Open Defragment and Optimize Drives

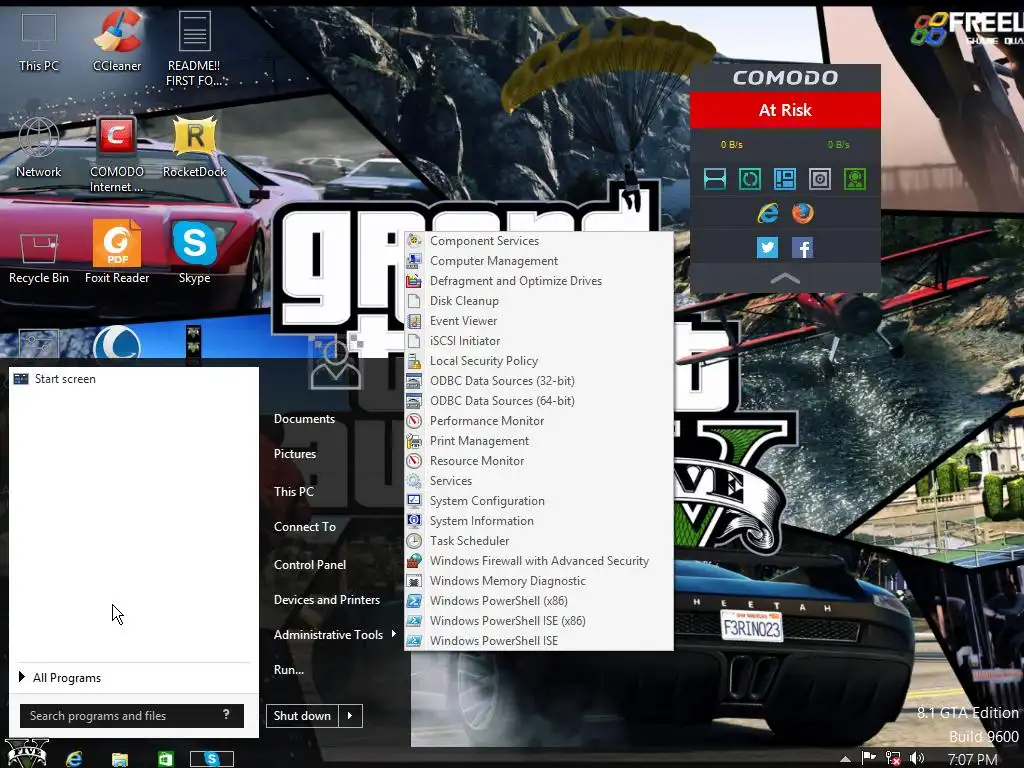(539, 281)
